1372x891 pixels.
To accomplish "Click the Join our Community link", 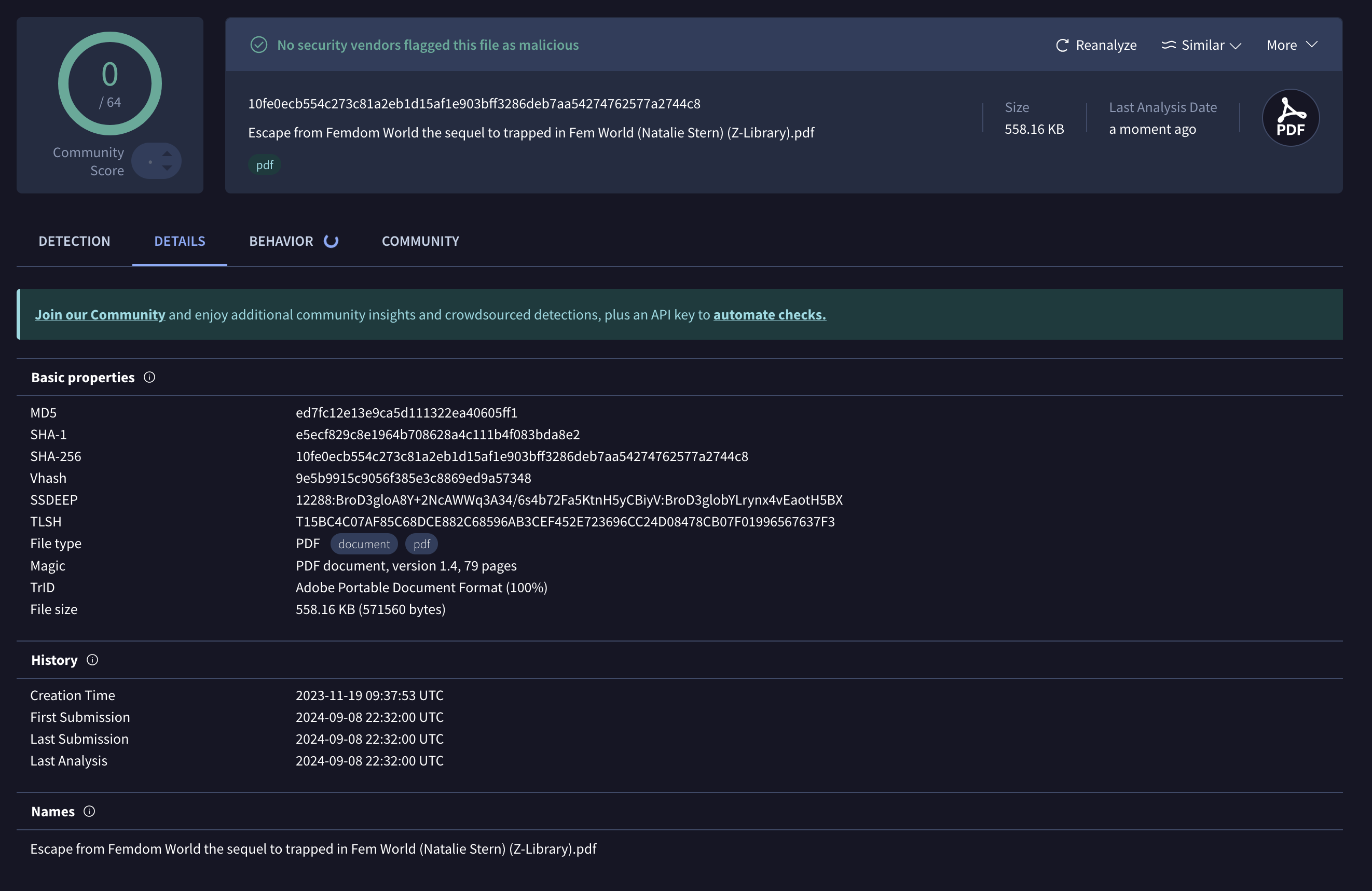I will click(x=100, y=315).
